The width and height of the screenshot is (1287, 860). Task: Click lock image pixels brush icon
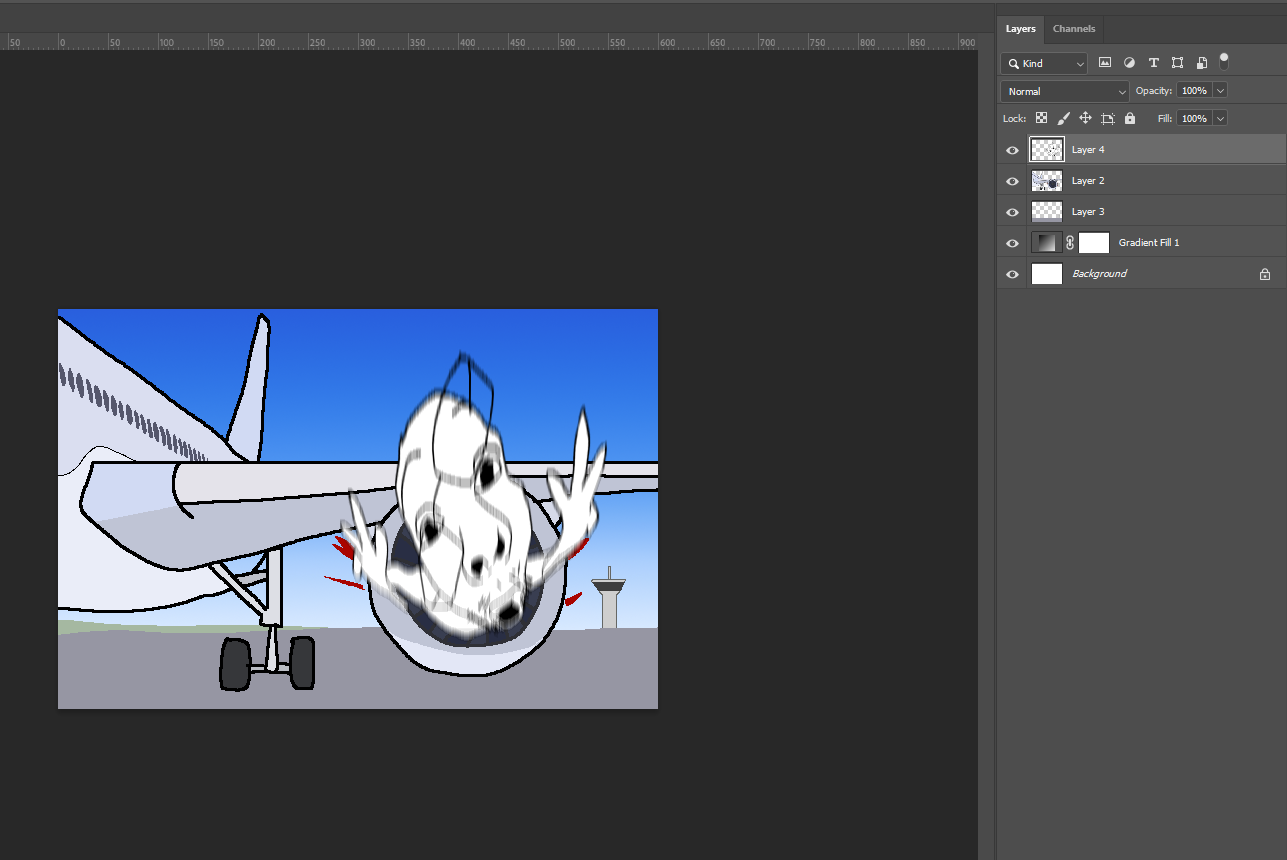click(1063, 118)
